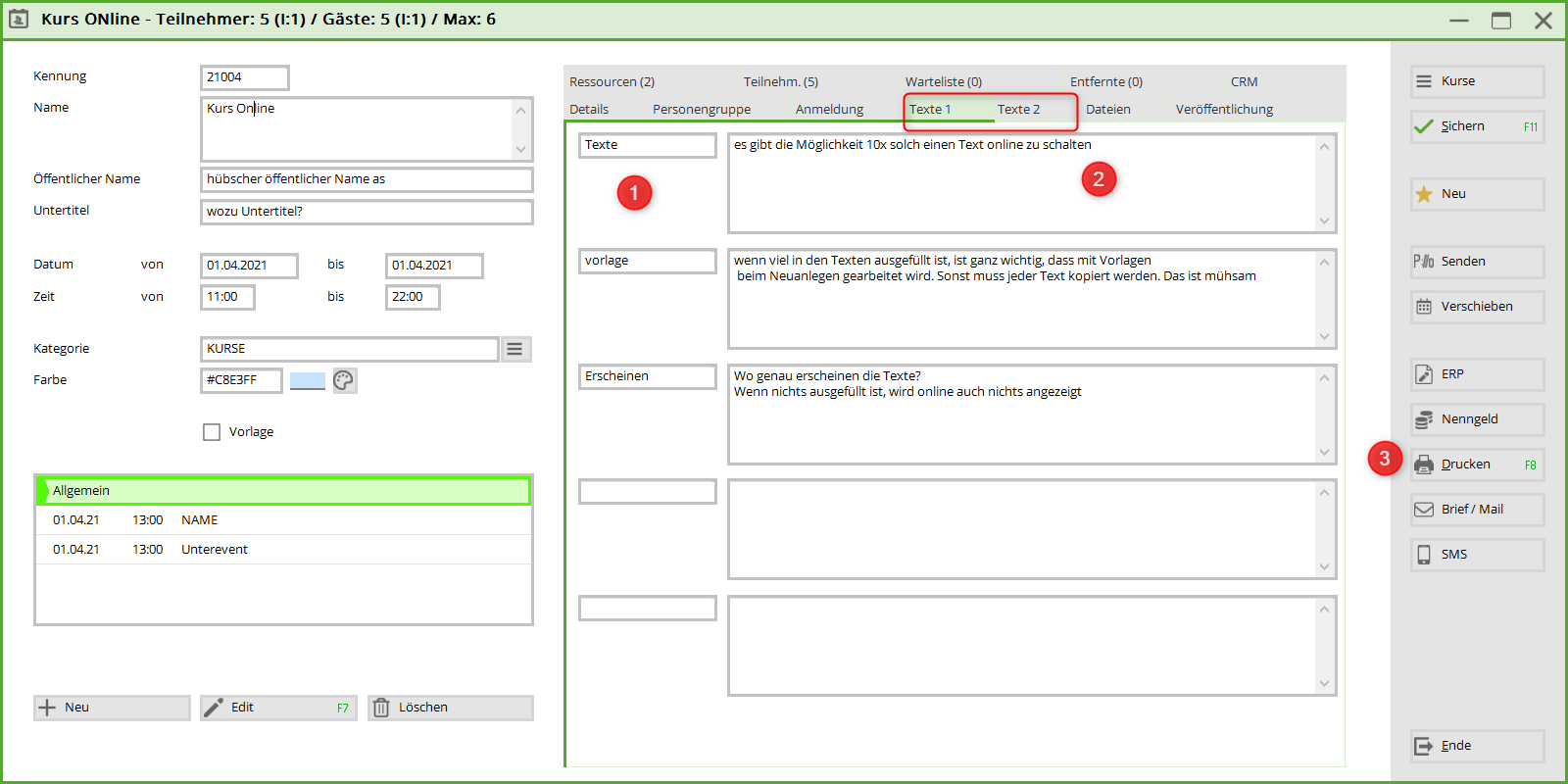Open the Drucken printer icon
The height and width of the screenshot is (784, 1568).
click(1424, 465)
